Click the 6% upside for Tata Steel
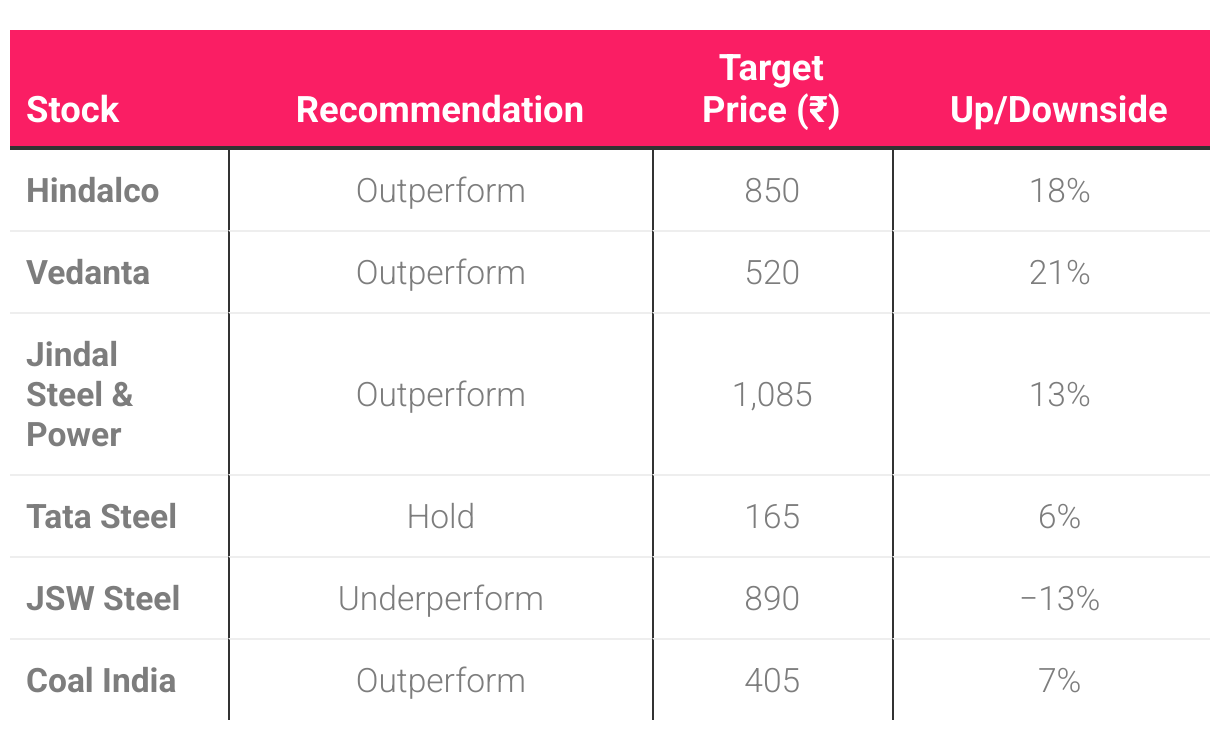Viewport: 1220px width, 730px height. click(x=1059, y=517)
